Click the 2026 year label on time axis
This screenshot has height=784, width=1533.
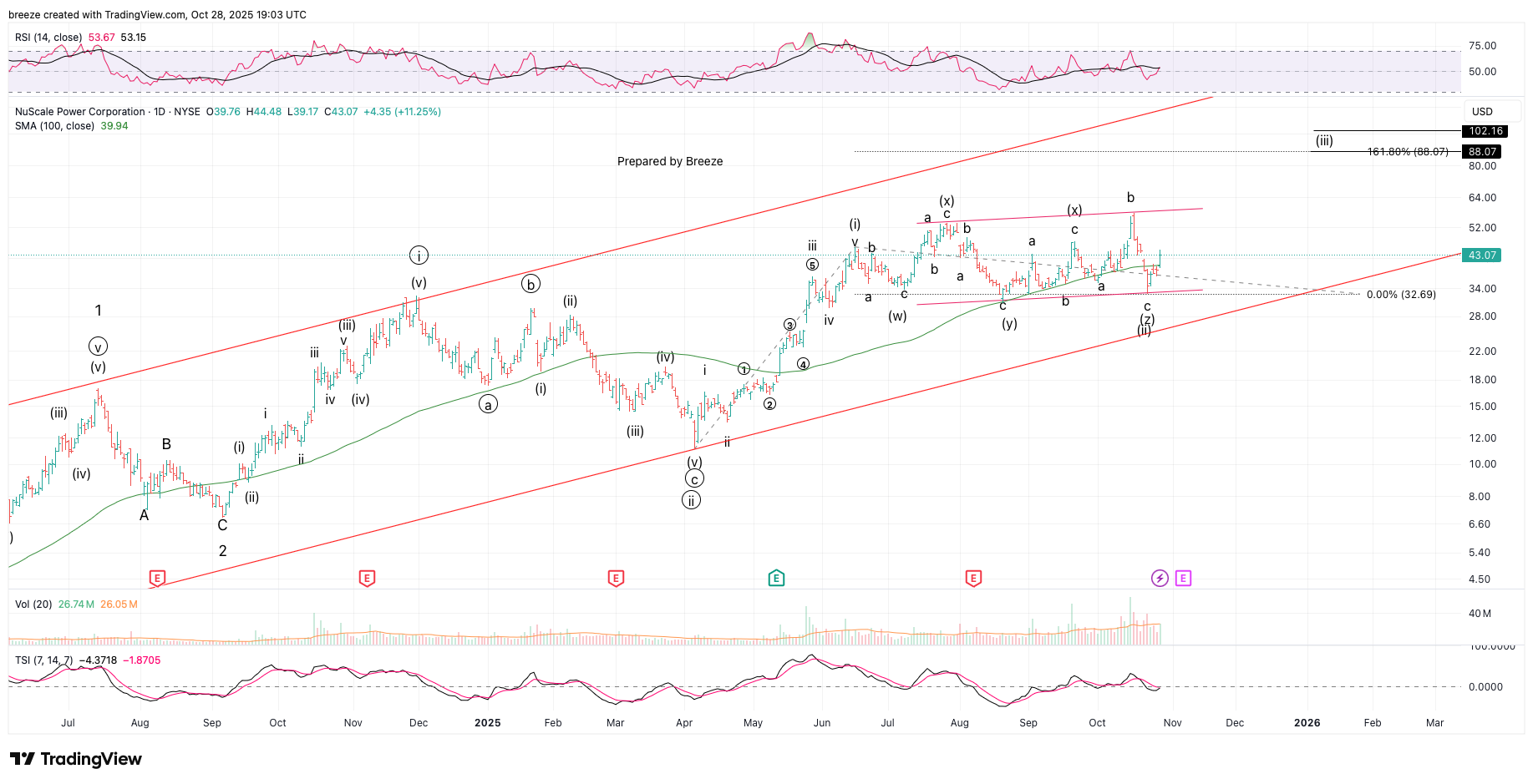click(x=1307, y=723)
